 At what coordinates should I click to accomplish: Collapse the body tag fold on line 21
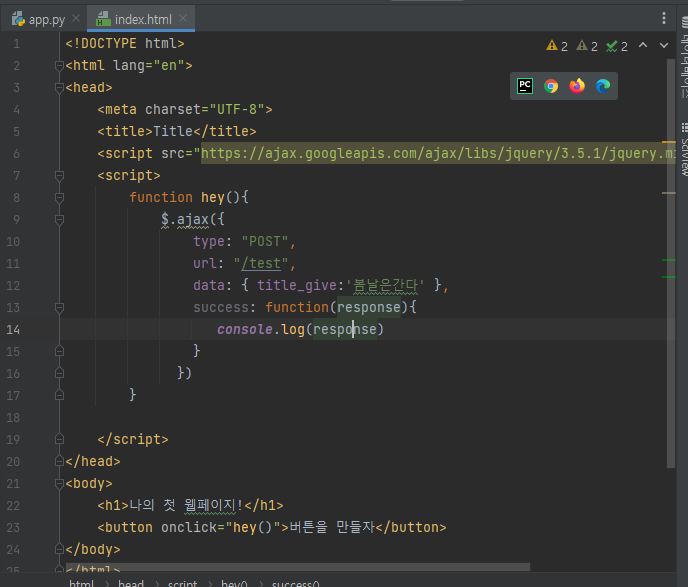click(x=59, y=483)
